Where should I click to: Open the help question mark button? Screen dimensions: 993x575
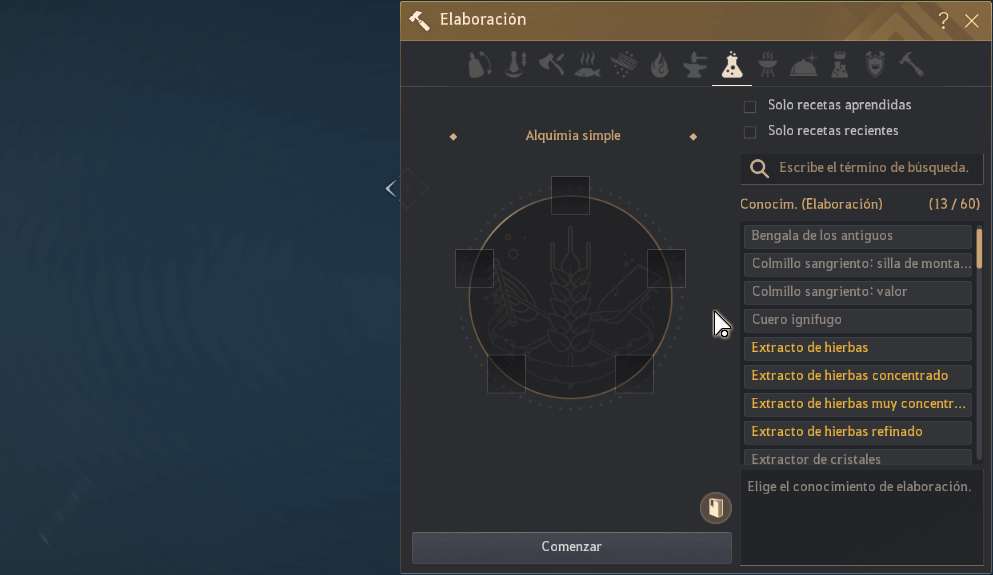(943, 21)
